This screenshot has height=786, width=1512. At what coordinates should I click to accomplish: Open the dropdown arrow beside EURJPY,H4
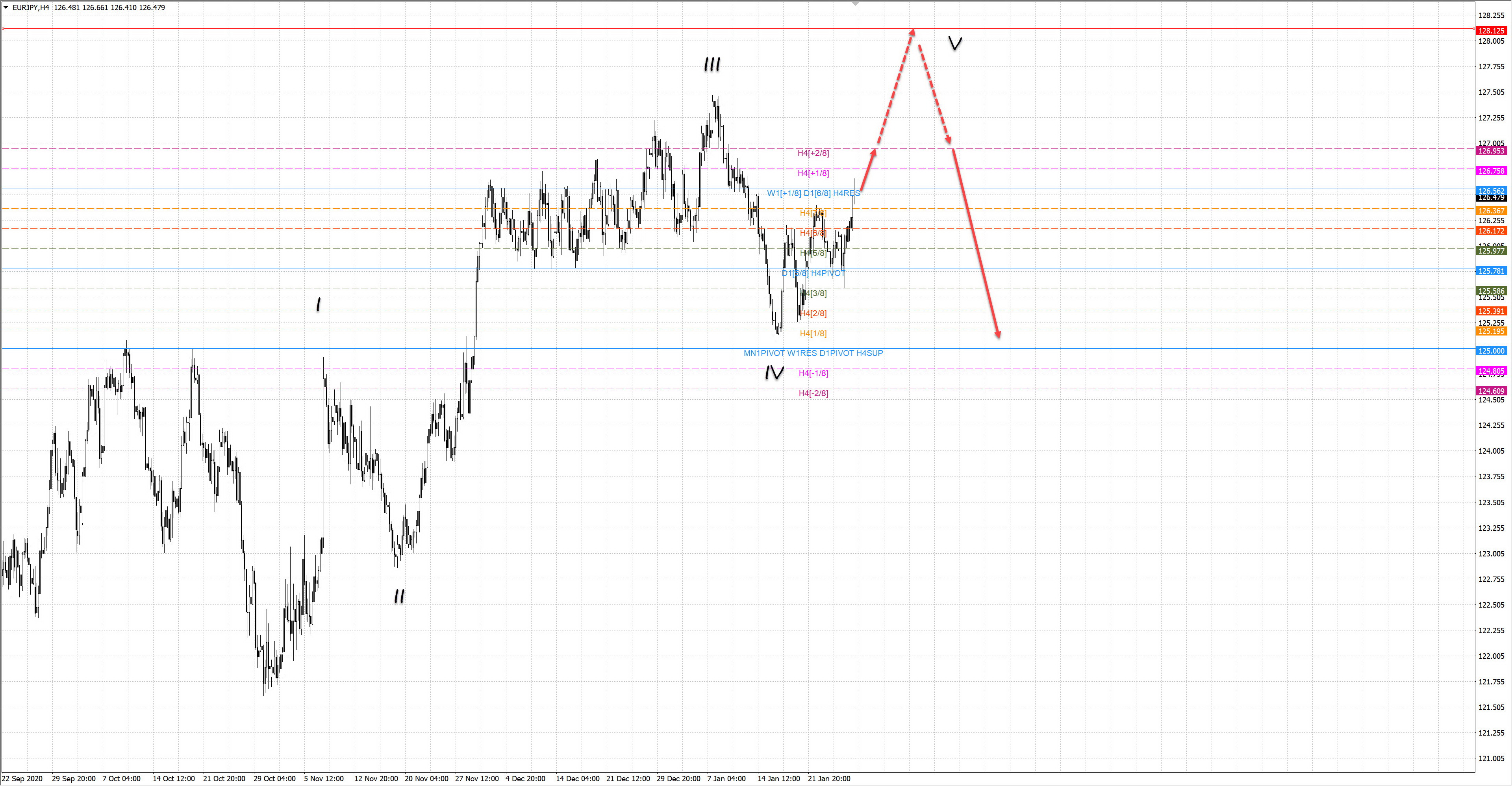click(6, 7)
